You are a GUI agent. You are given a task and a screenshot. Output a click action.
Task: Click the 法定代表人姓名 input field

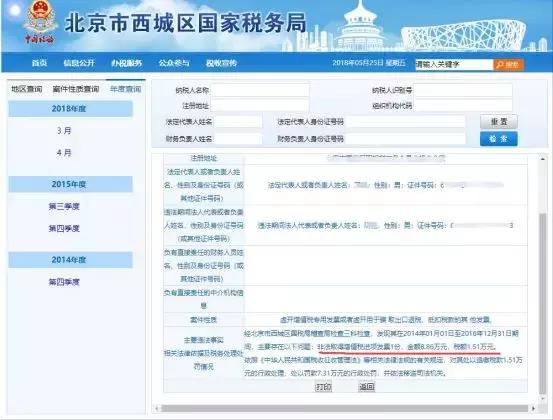pyautogui.click(x=238, y=122)
